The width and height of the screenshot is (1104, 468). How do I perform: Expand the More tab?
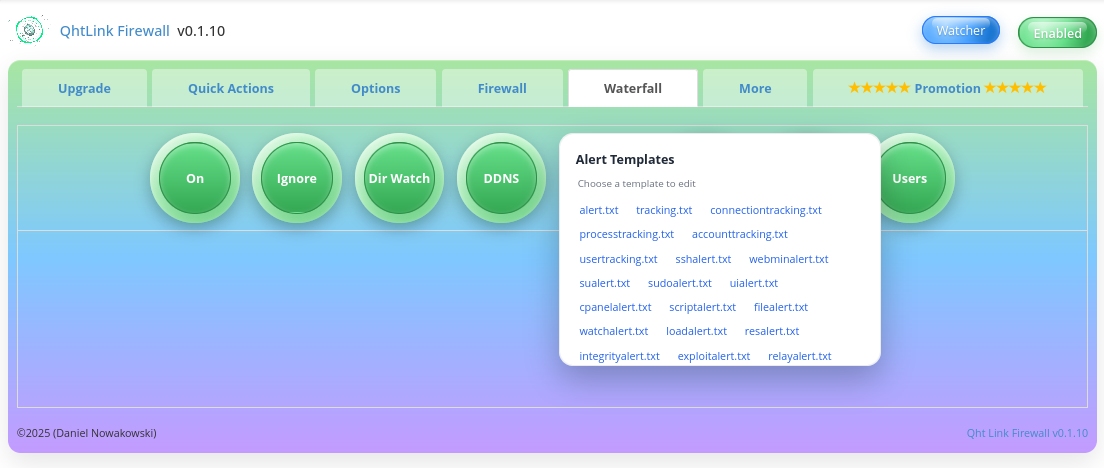point(755,88)
